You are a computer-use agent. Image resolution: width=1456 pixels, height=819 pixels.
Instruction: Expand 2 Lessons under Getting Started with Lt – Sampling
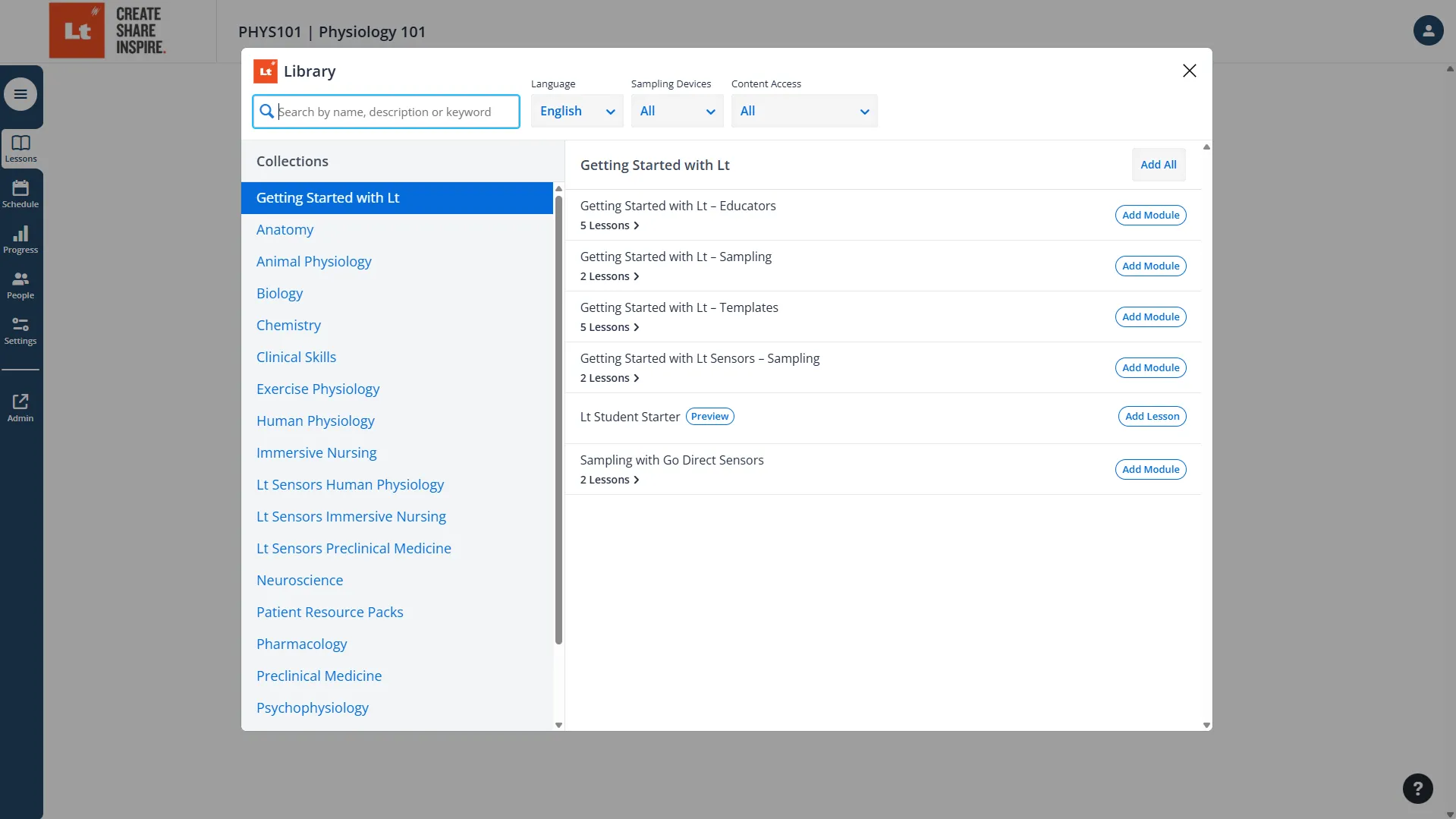tap(609, 276)
